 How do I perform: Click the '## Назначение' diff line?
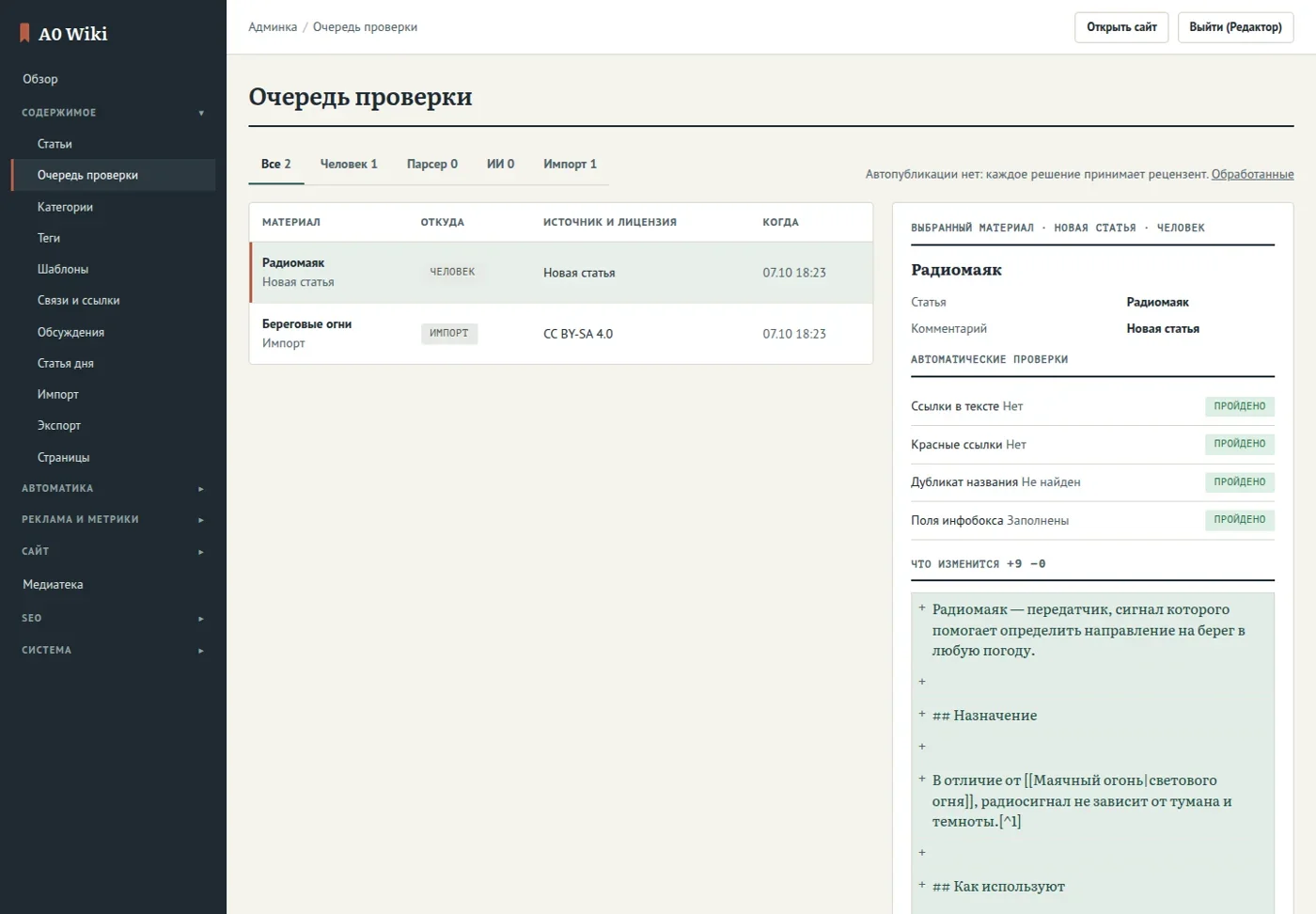[x=984, y=716]
